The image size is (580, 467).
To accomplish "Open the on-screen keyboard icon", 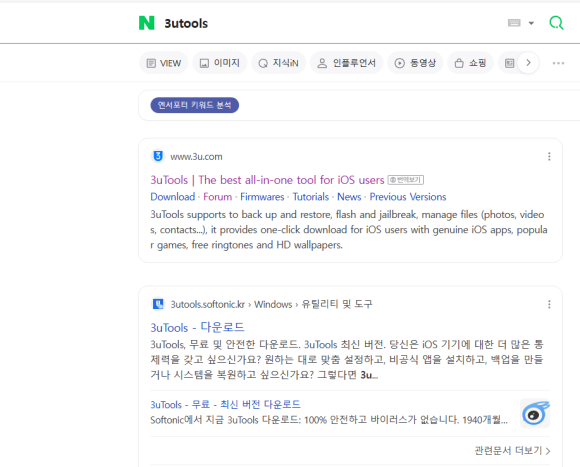I will coord(514,23).
